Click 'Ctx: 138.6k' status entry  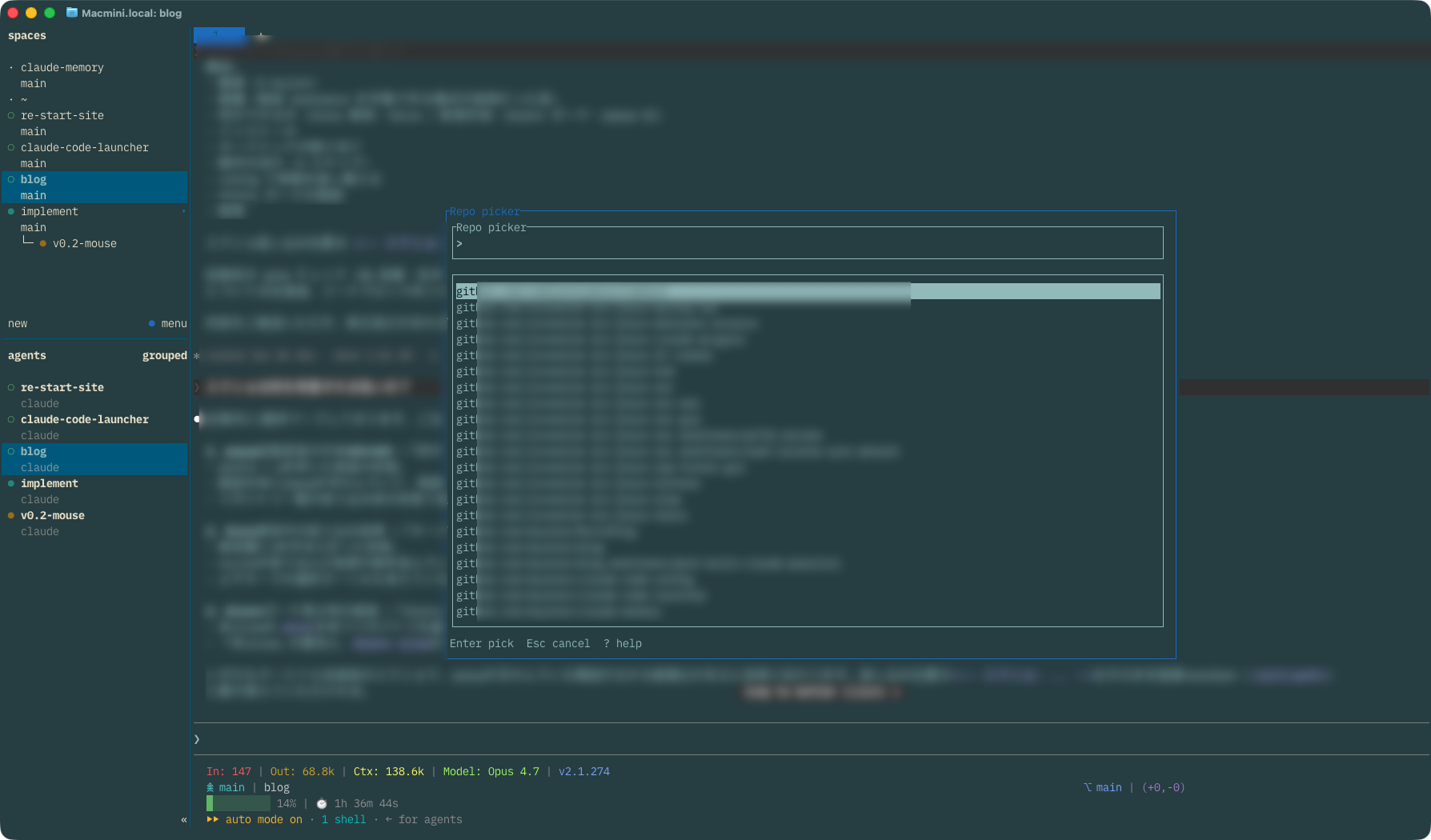coord(388,771)
